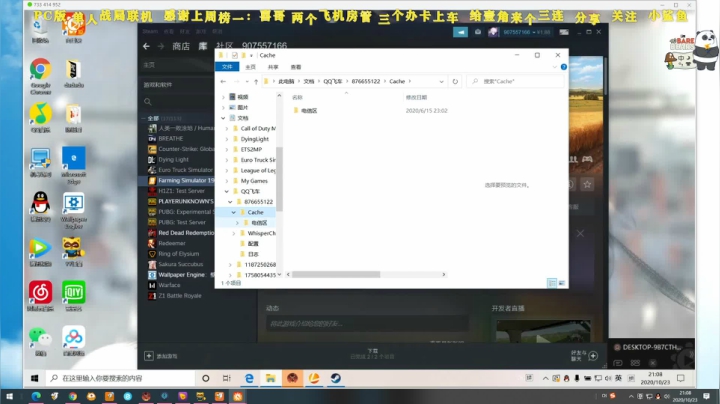Click QQ飞车 breadcrumb in address bar
Viewport: 720px width, 404px height.
[x=333, y=82]
